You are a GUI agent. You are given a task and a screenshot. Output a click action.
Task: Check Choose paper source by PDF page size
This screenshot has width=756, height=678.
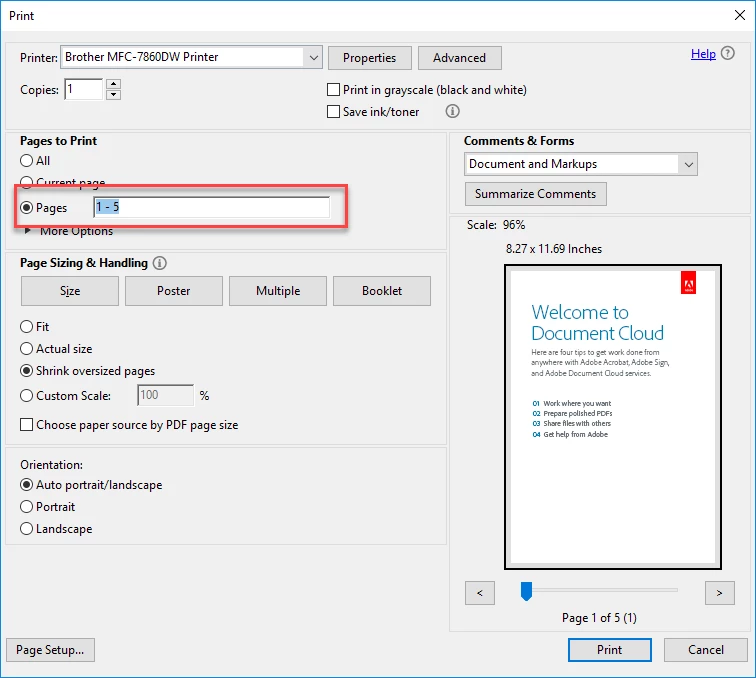coord(27,425)
